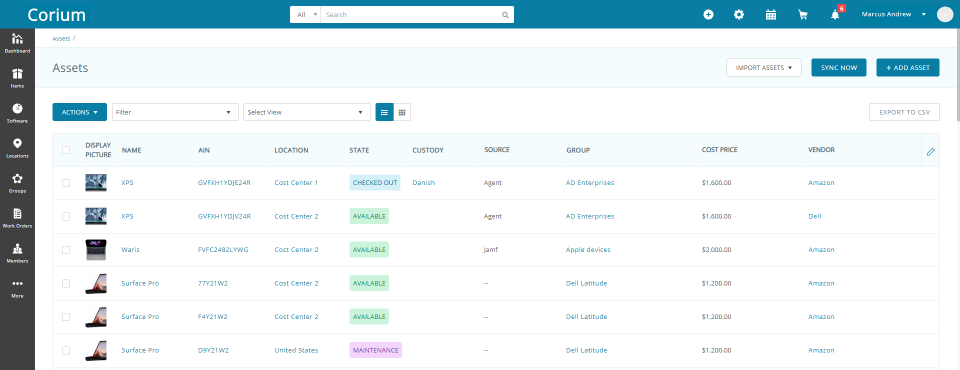
Task: Expand the Import Assets dropdown
Action: click(x=763, y=67)
